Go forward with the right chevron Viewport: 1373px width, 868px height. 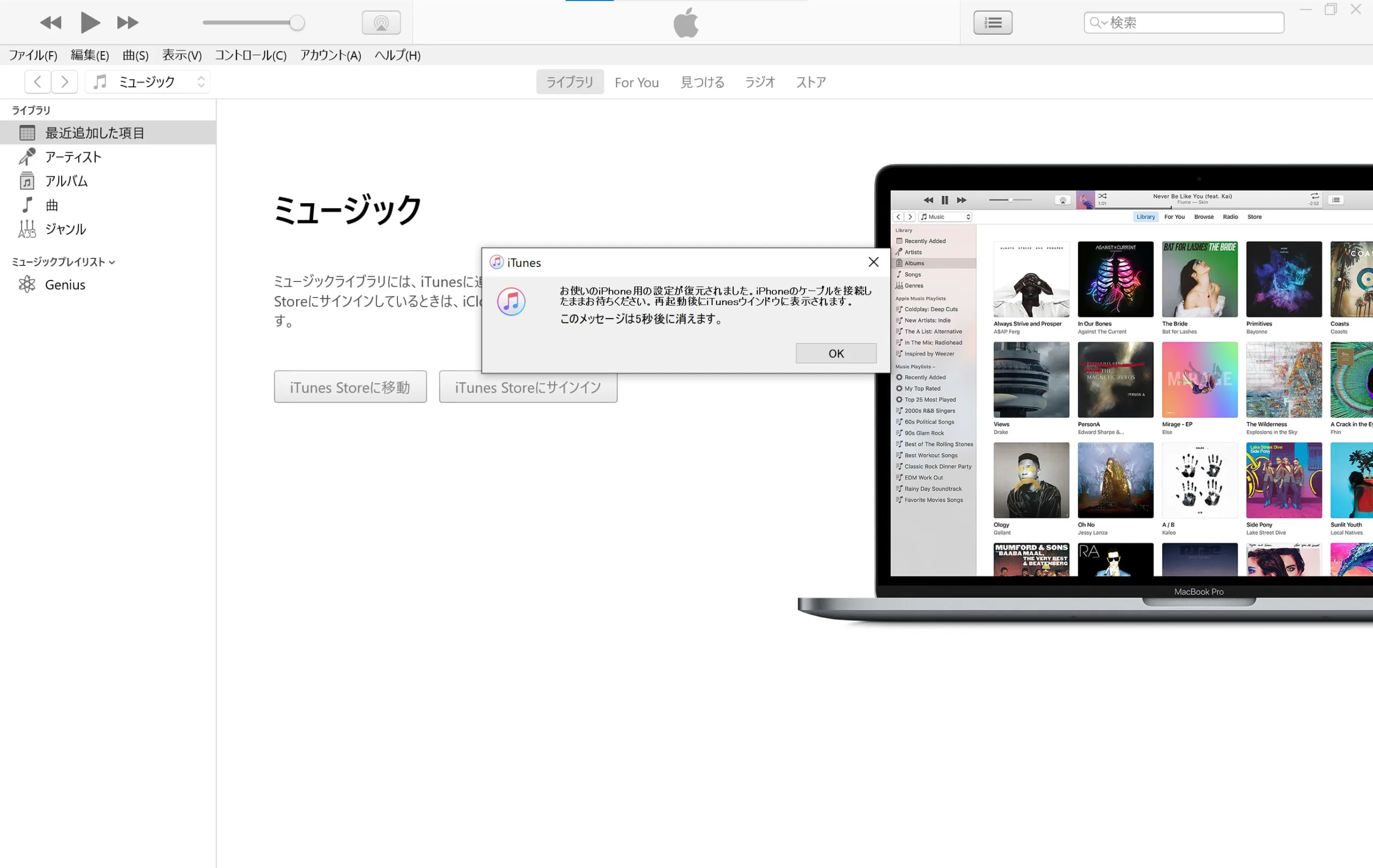pos(64,82)
